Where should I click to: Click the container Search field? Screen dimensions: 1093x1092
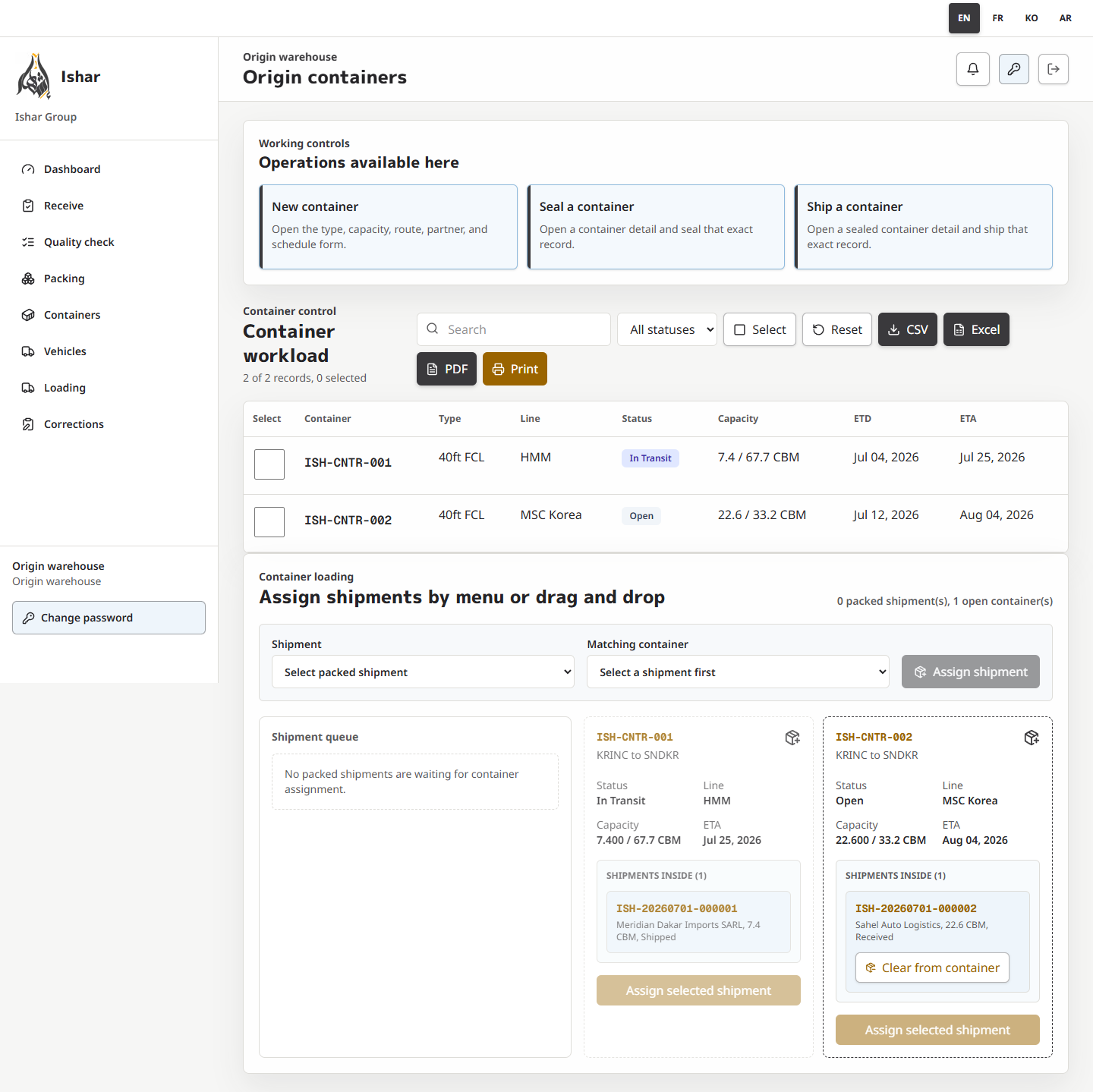(514, 329)
